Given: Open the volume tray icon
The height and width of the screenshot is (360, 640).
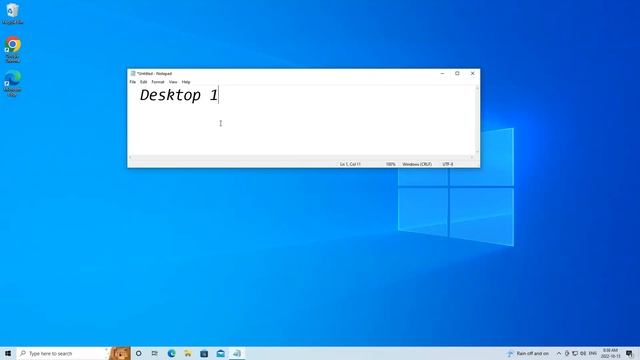Looking at the screenshot, I should (583, 353).
